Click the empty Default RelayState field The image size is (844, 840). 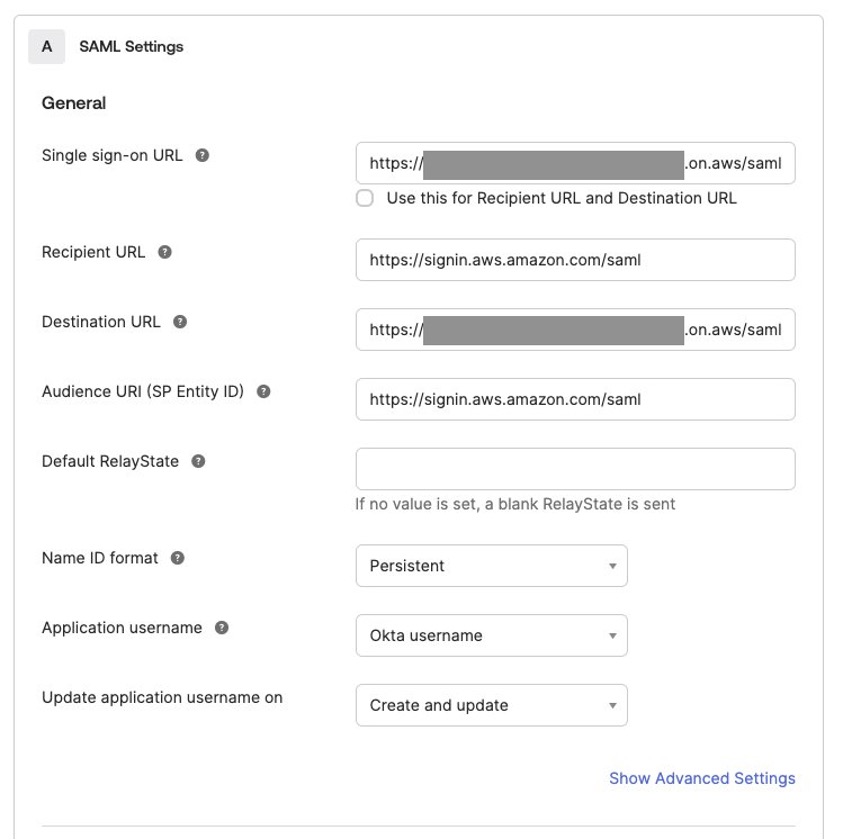[575, 469]
